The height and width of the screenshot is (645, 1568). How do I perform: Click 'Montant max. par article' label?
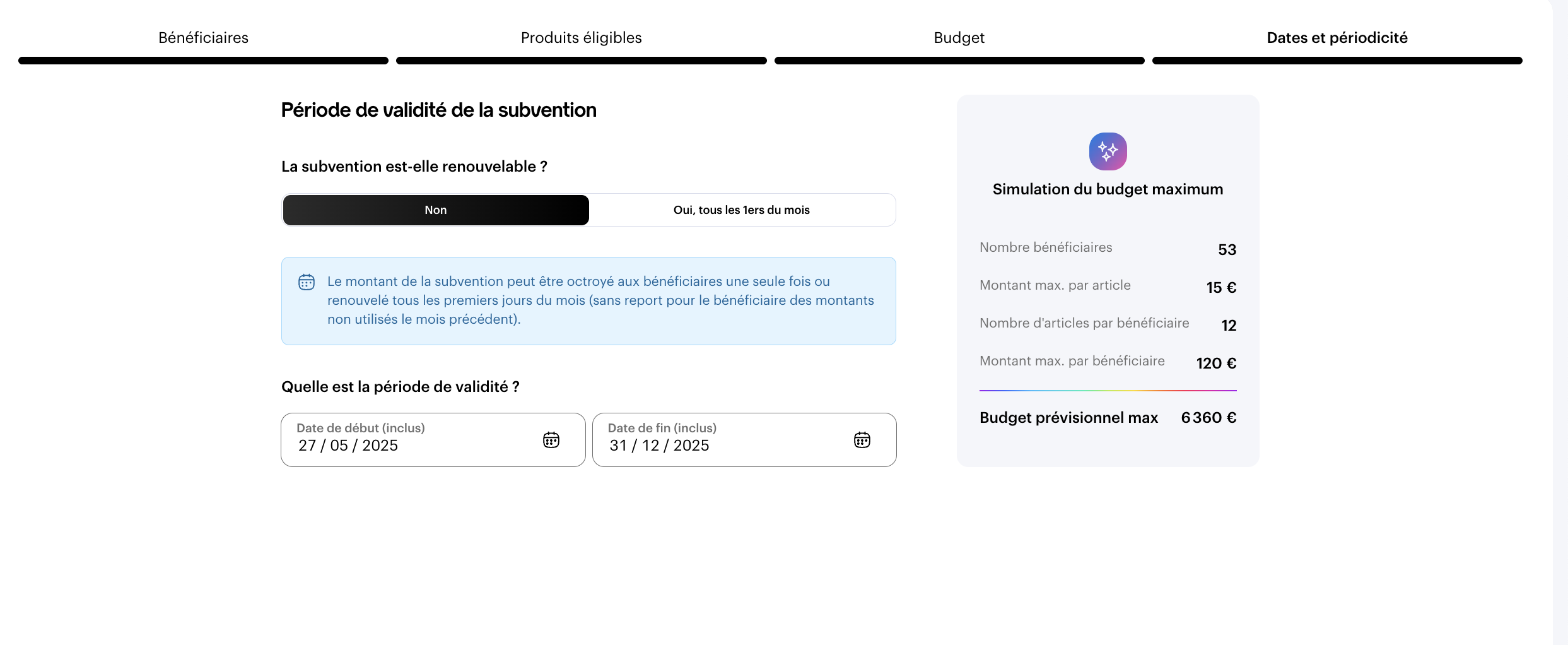pyautogui.click(x=1055, y=285)
